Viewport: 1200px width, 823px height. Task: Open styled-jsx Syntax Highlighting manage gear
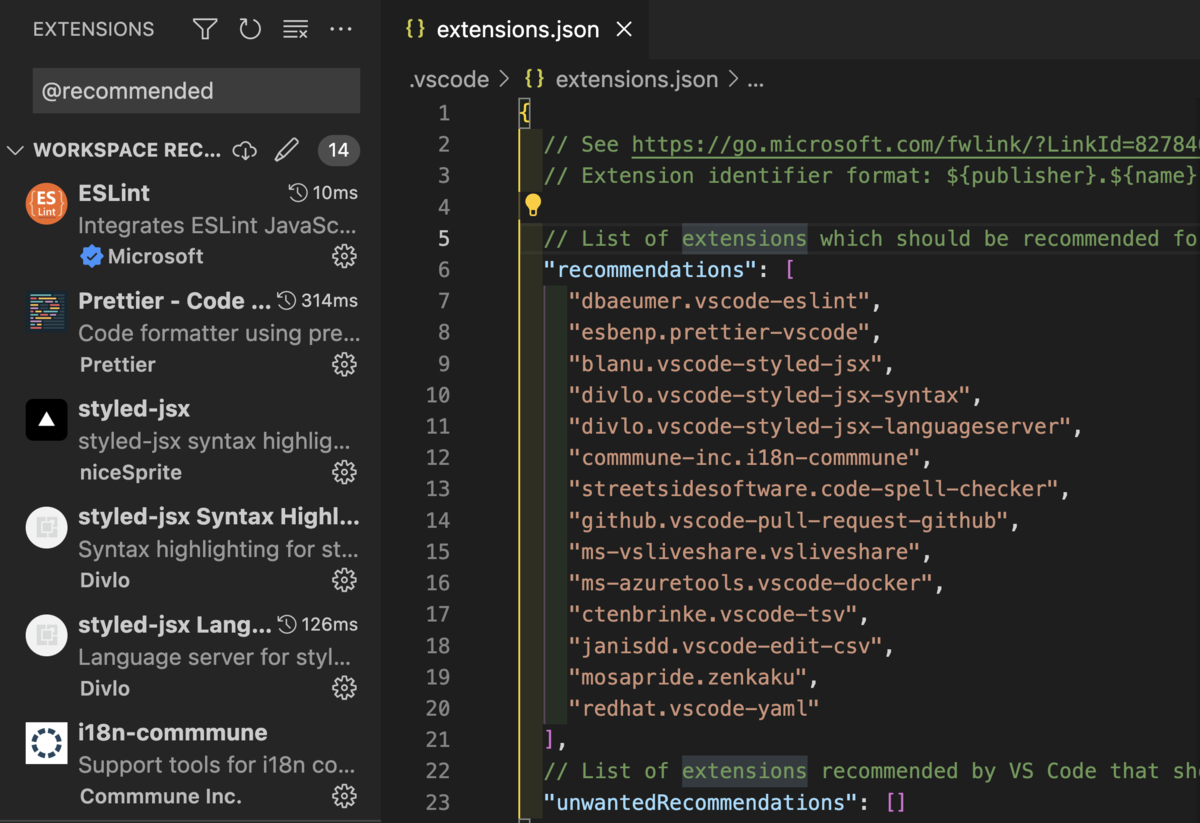click(x=344, y=581)
